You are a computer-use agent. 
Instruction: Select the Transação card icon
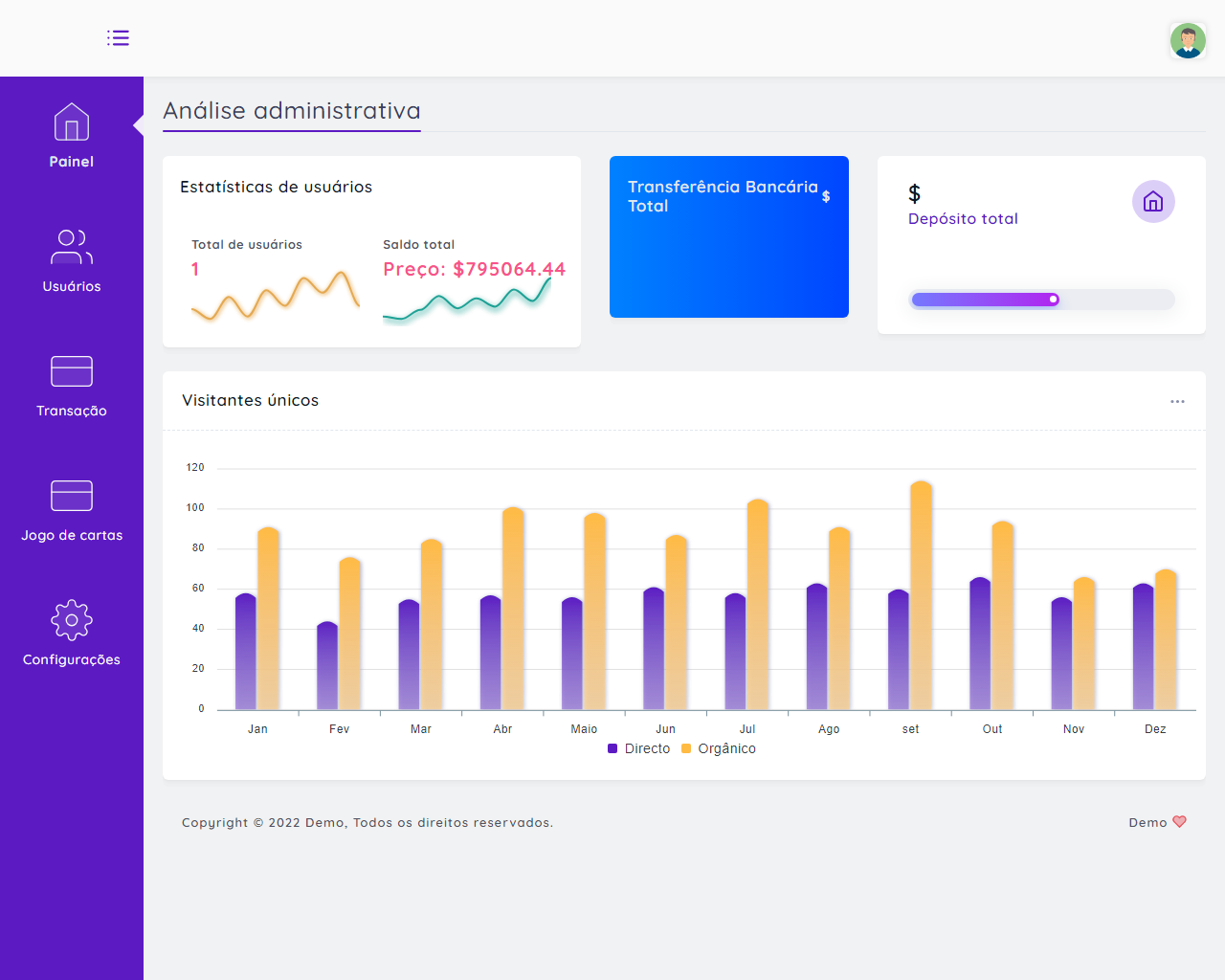click(x=72, y=371)
